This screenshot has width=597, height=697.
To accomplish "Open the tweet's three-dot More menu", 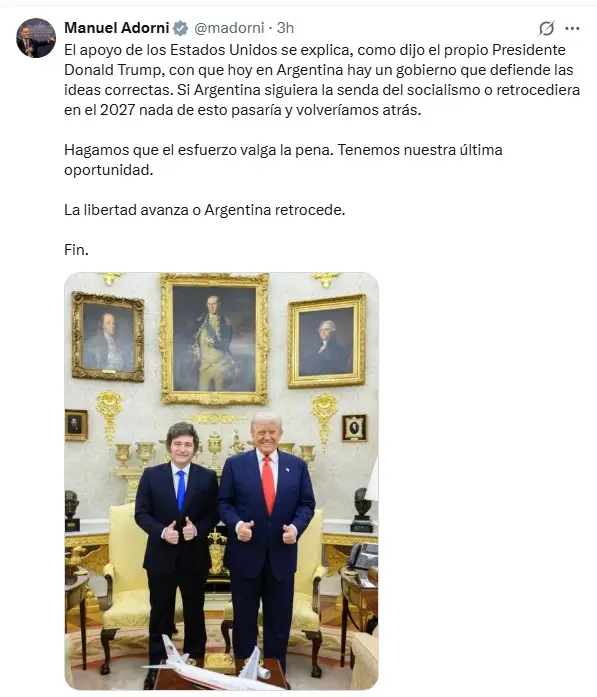I will [x=572, y=28].
